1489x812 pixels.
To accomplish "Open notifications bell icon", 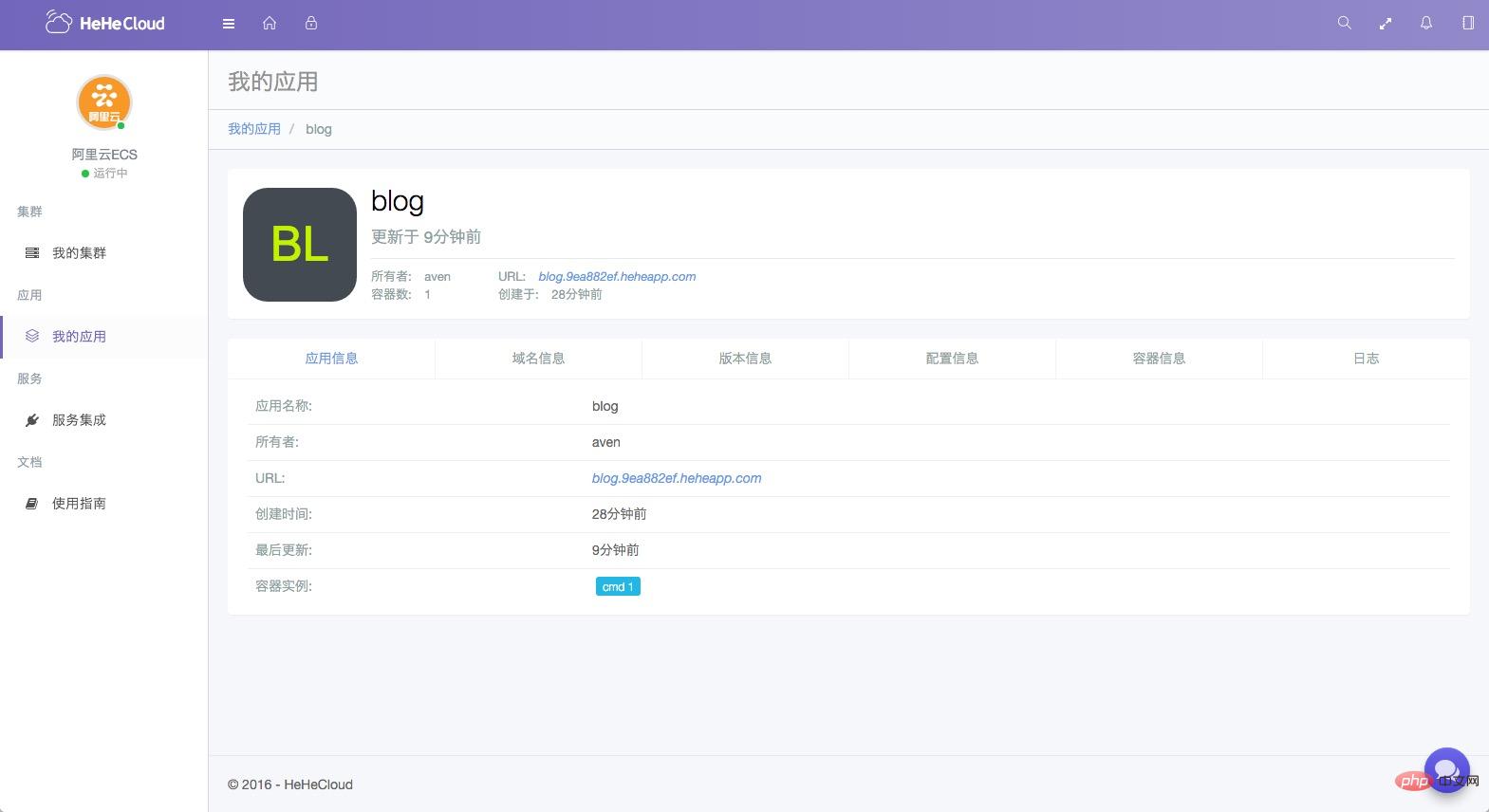I will pos(1426,24).
